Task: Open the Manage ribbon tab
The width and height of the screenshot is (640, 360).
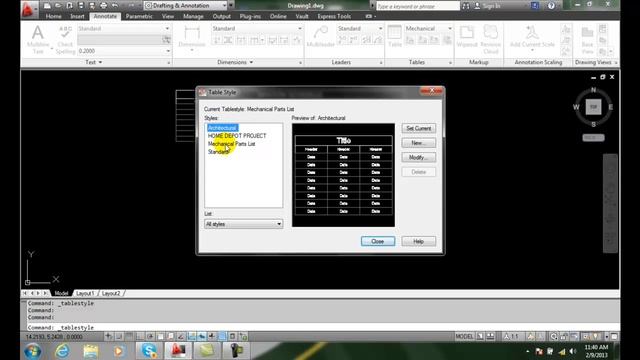Action: tap(193, 16)
